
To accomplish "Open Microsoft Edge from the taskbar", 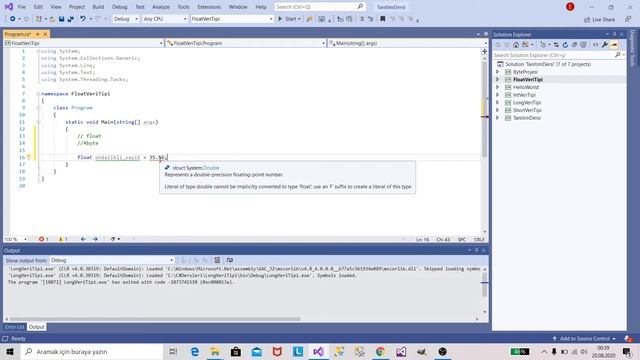I will point(195,351).
